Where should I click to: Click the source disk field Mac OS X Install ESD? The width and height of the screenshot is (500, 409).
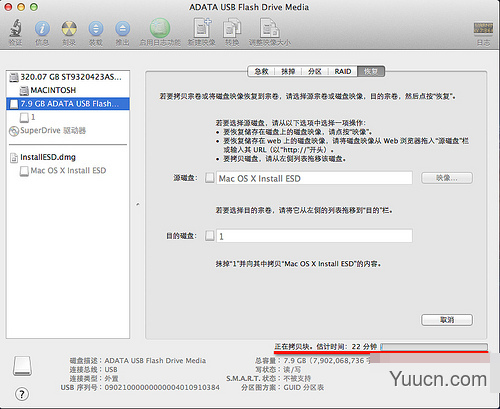314,178
